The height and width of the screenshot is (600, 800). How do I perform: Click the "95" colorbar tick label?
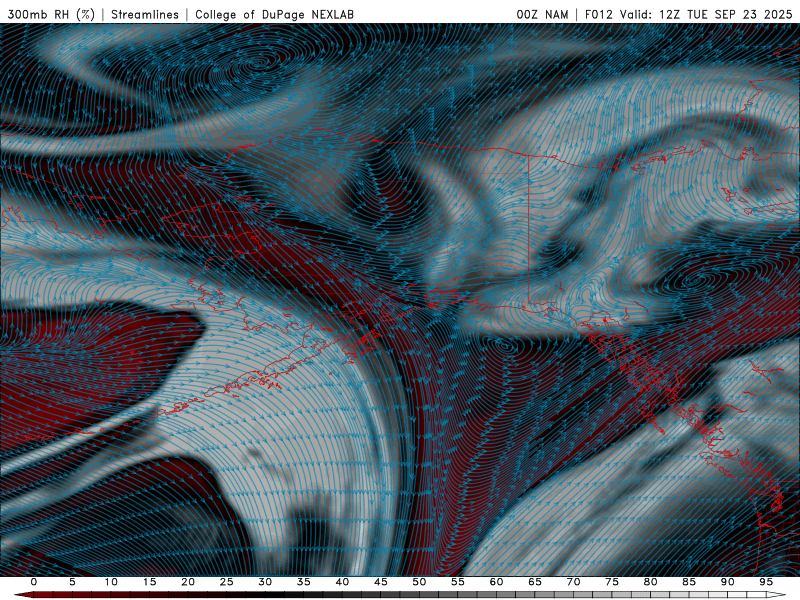[x=766, y=582]
